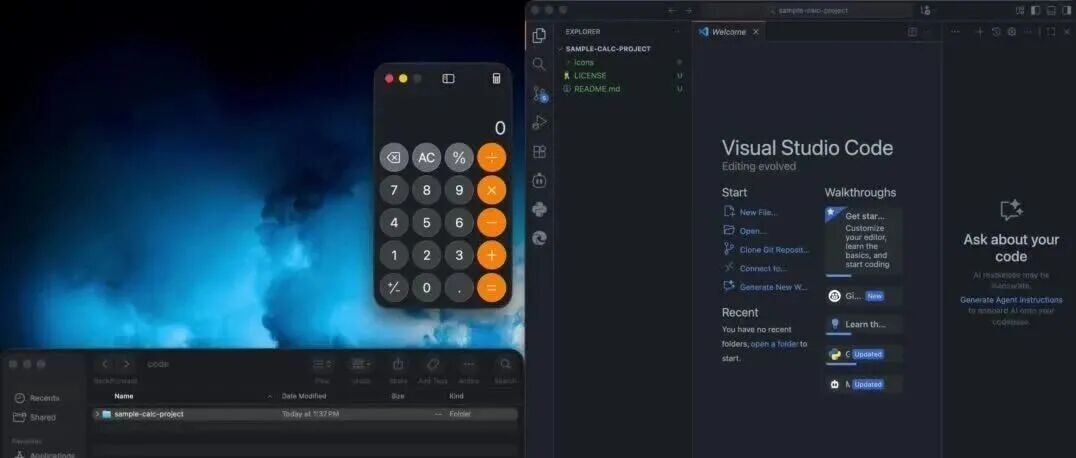Open the Copilot chat menu in title bar
This screenshot has height=458, width=1076.
(x=926, y=10)
